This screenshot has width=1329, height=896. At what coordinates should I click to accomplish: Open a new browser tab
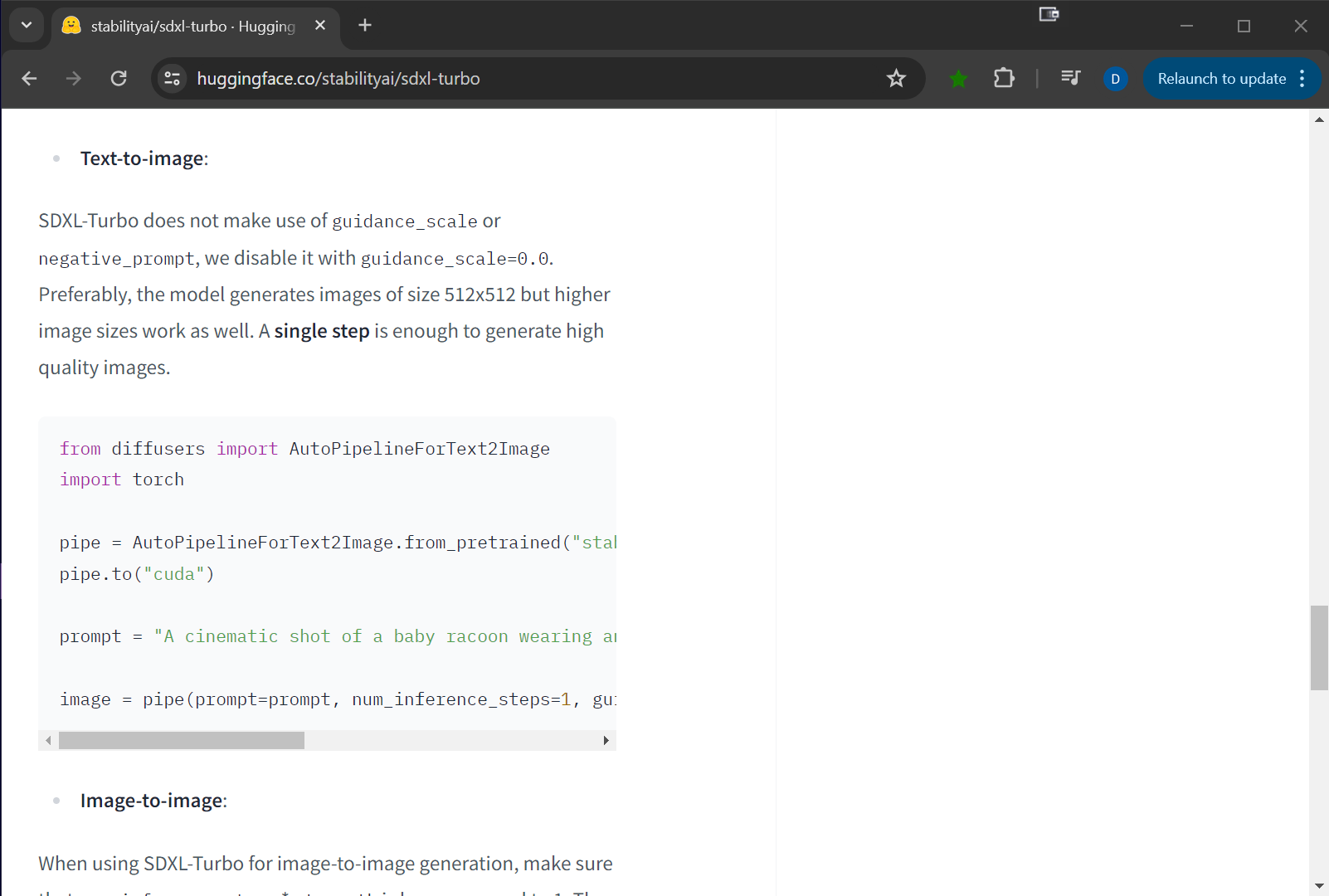(x=364, y=25)
